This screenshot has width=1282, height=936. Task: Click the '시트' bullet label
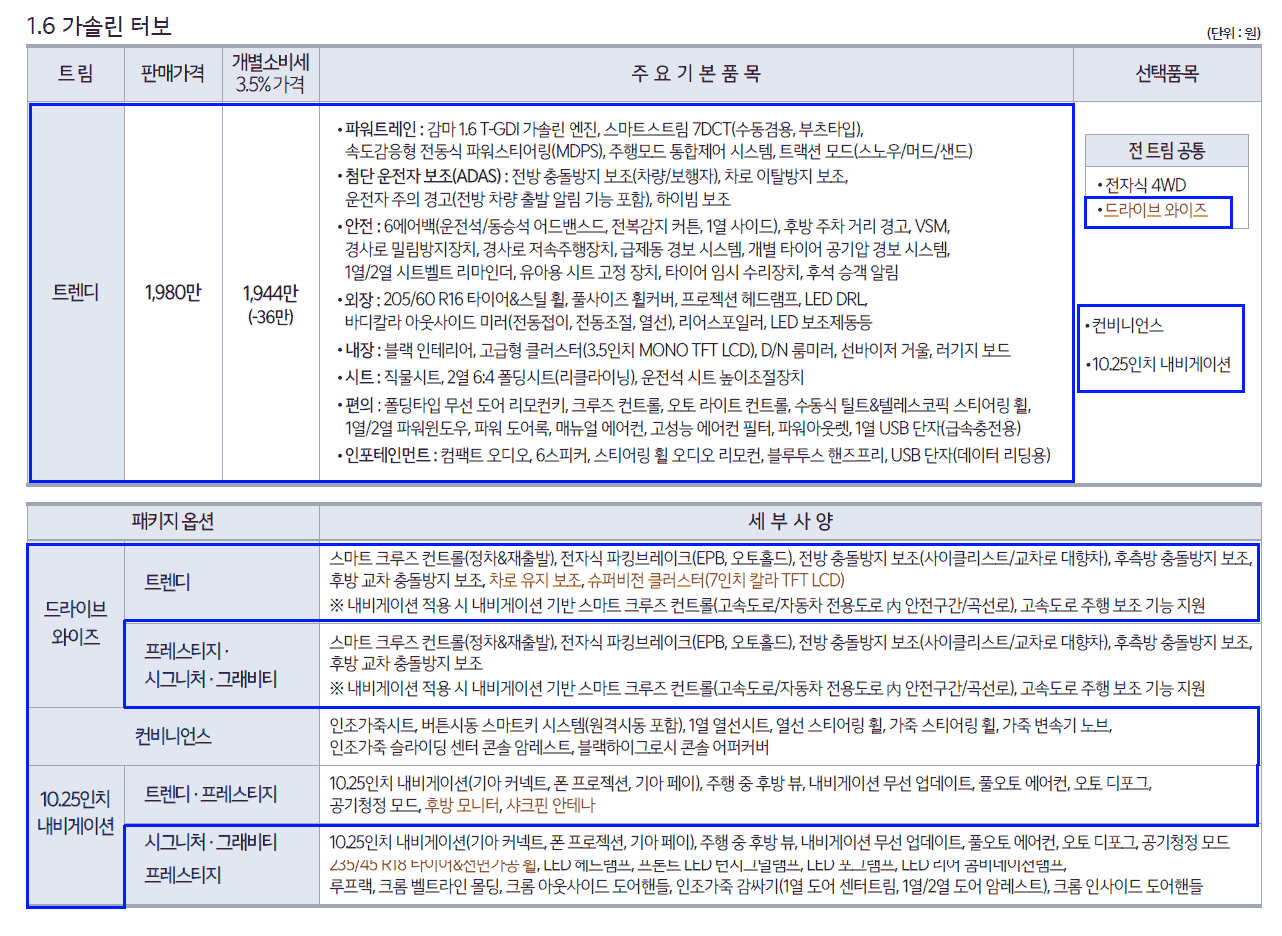[360, 378]
